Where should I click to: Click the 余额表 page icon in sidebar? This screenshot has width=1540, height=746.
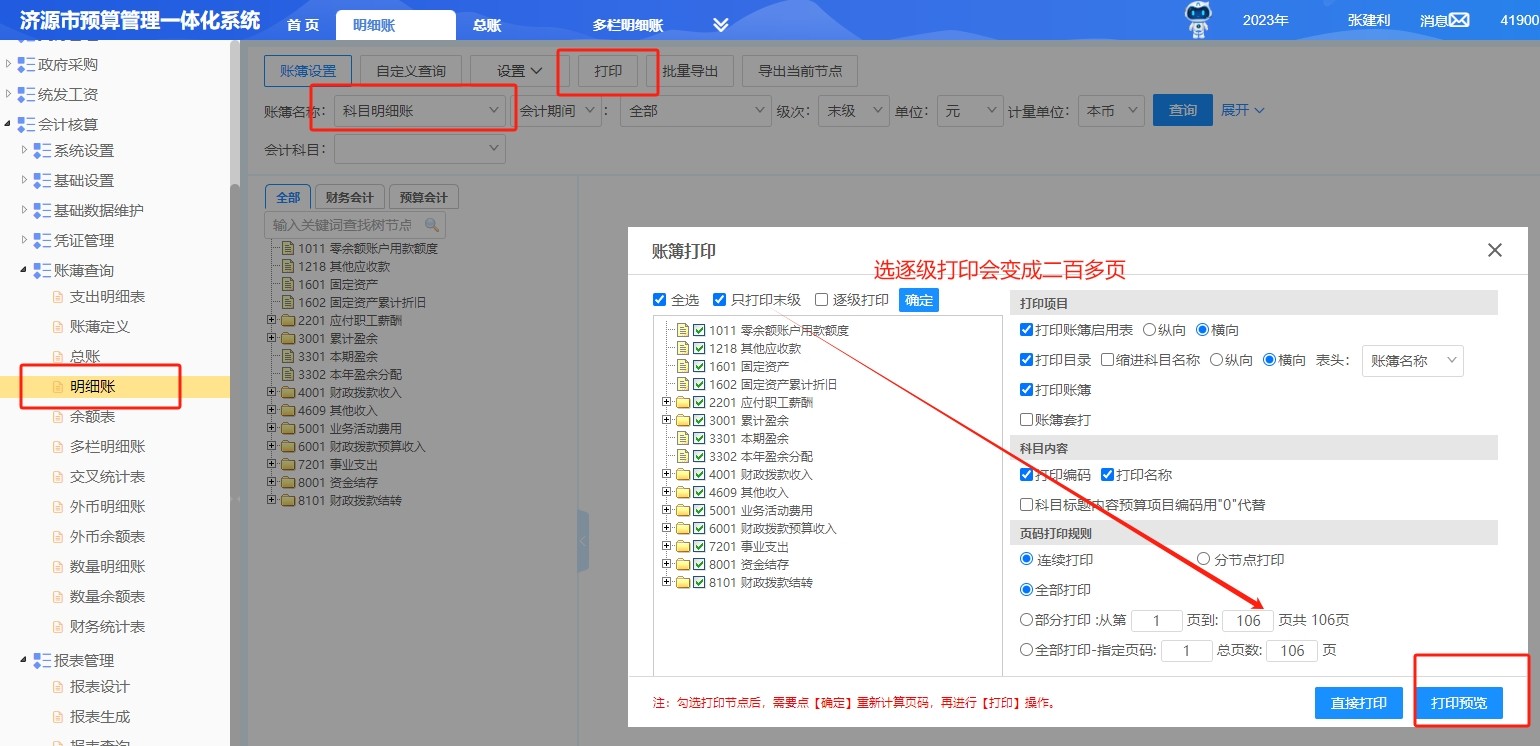(58, 417)
